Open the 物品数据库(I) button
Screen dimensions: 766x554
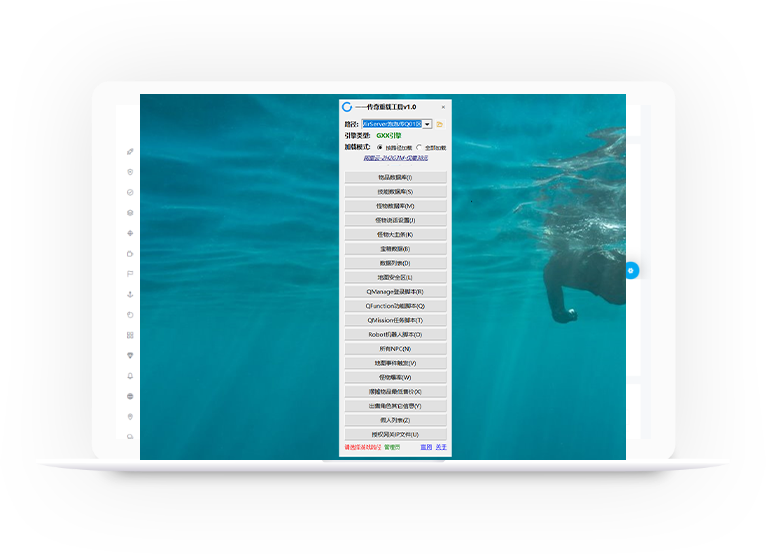(x=395, y=177)
